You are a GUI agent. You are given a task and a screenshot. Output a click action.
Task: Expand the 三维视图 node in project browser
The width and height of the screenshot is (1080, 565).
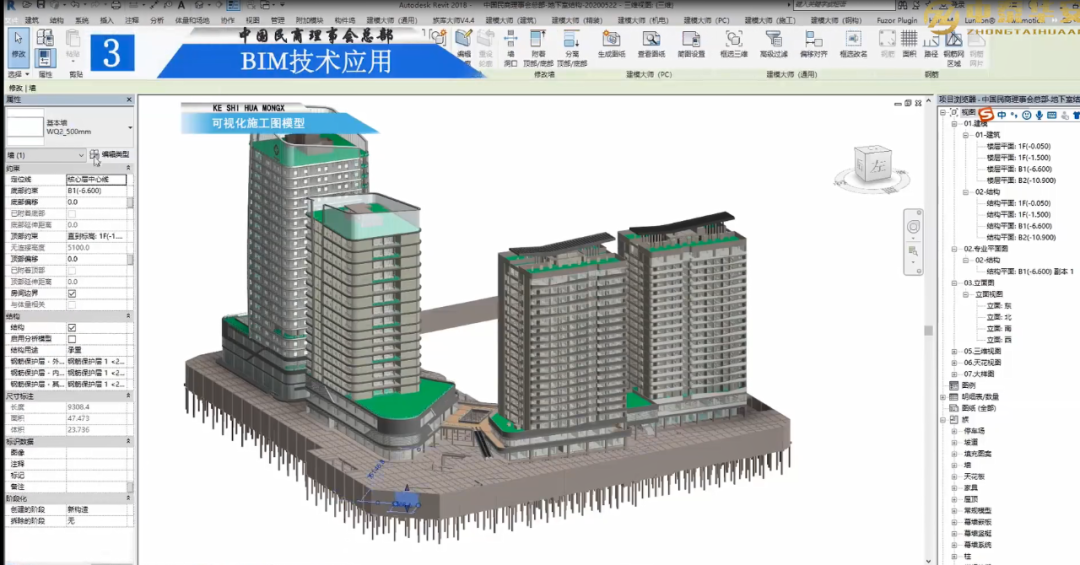955,351
